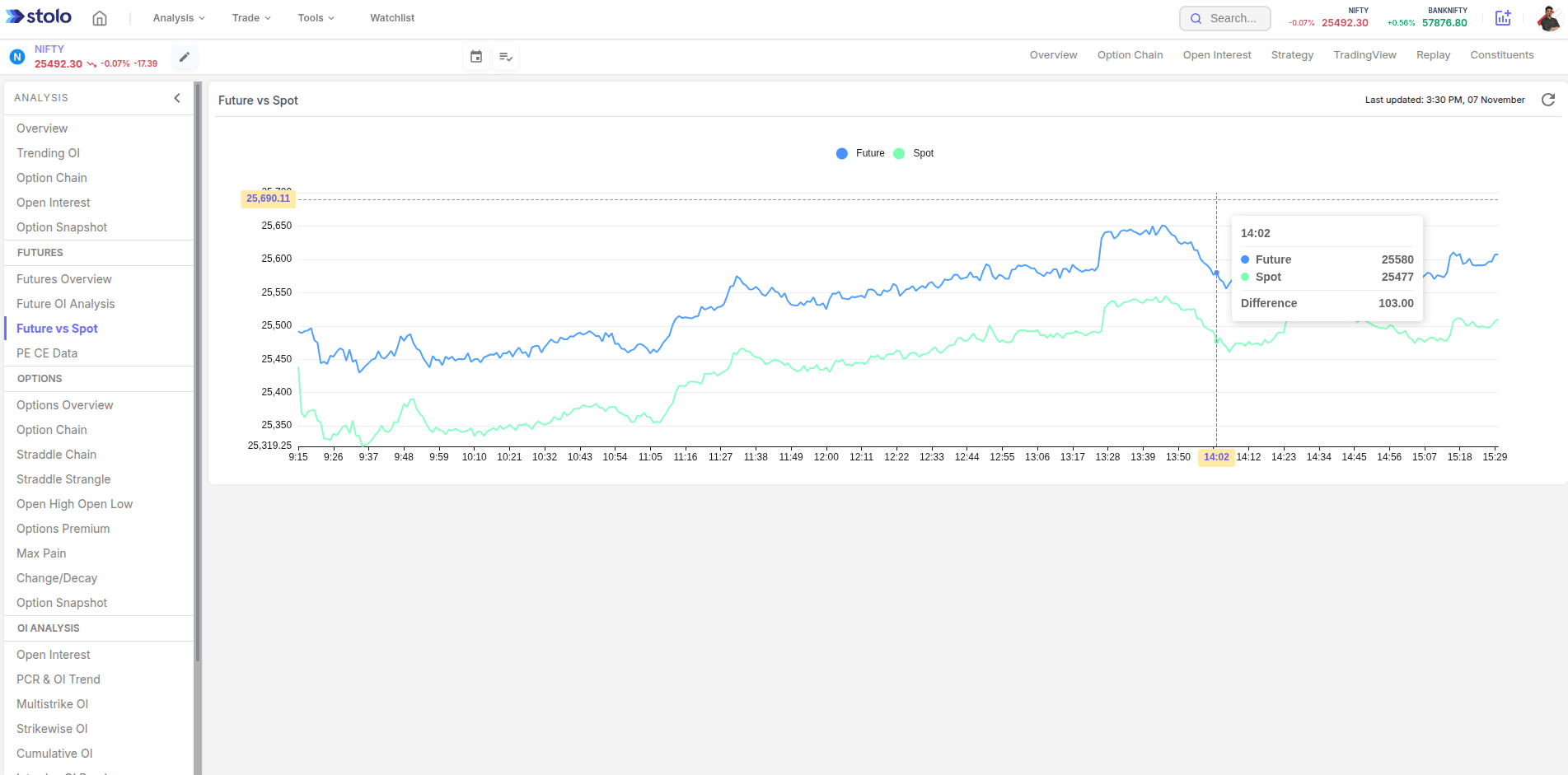This screenshot has width=1568, height=775.
Task: Open the calendar date picker
Action: point(476,57)
